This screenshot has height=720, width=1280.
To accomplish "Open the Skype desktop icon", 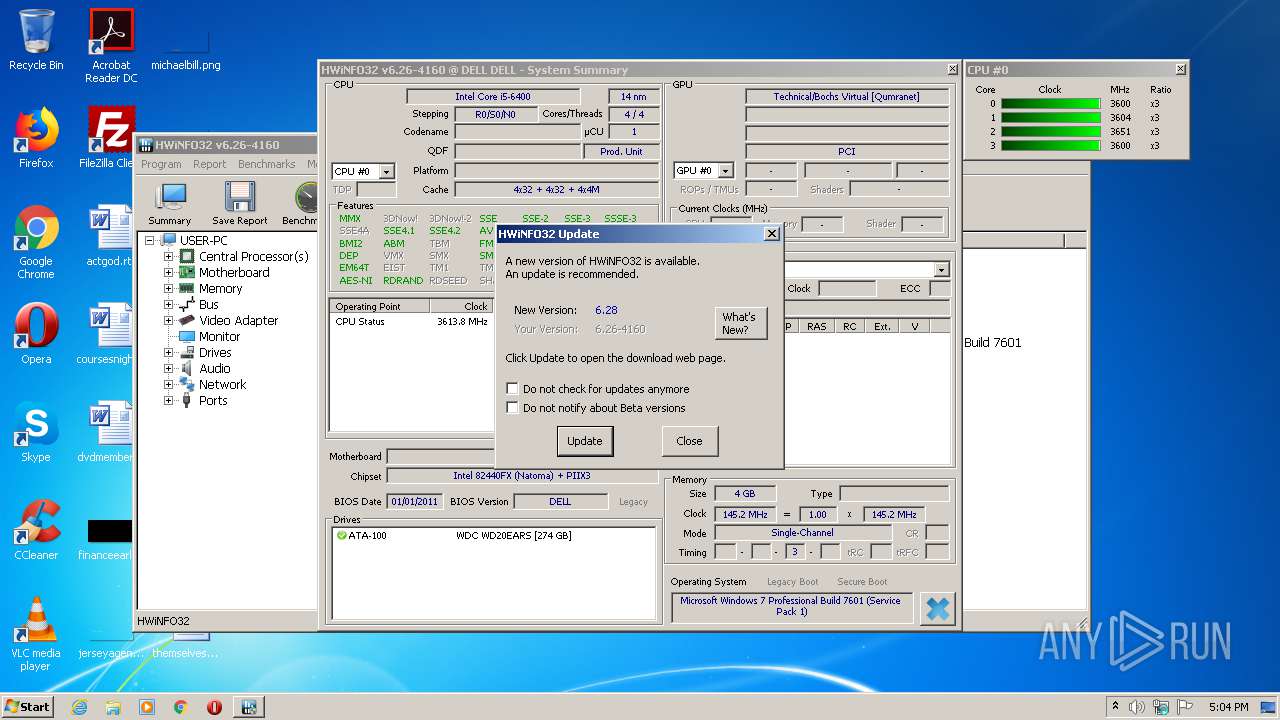I will click(36, 432).
